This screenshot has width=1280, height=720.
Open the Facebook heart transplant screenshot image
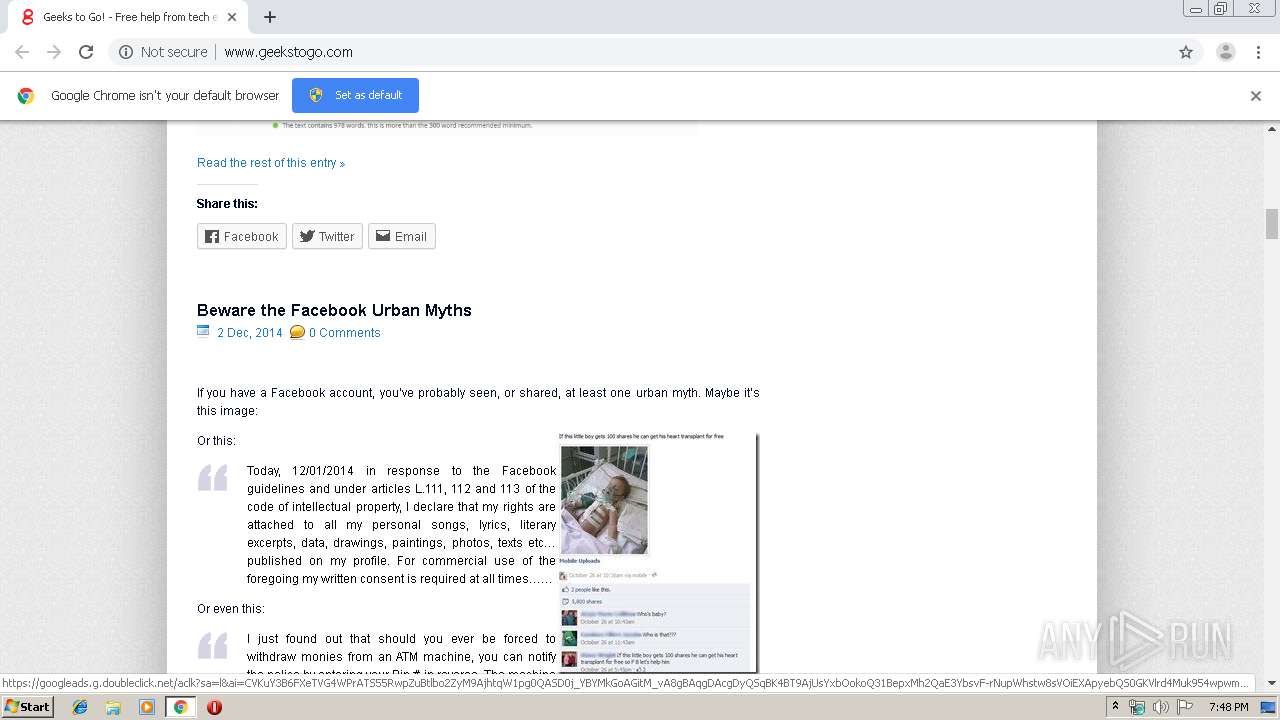click(657, 552)
